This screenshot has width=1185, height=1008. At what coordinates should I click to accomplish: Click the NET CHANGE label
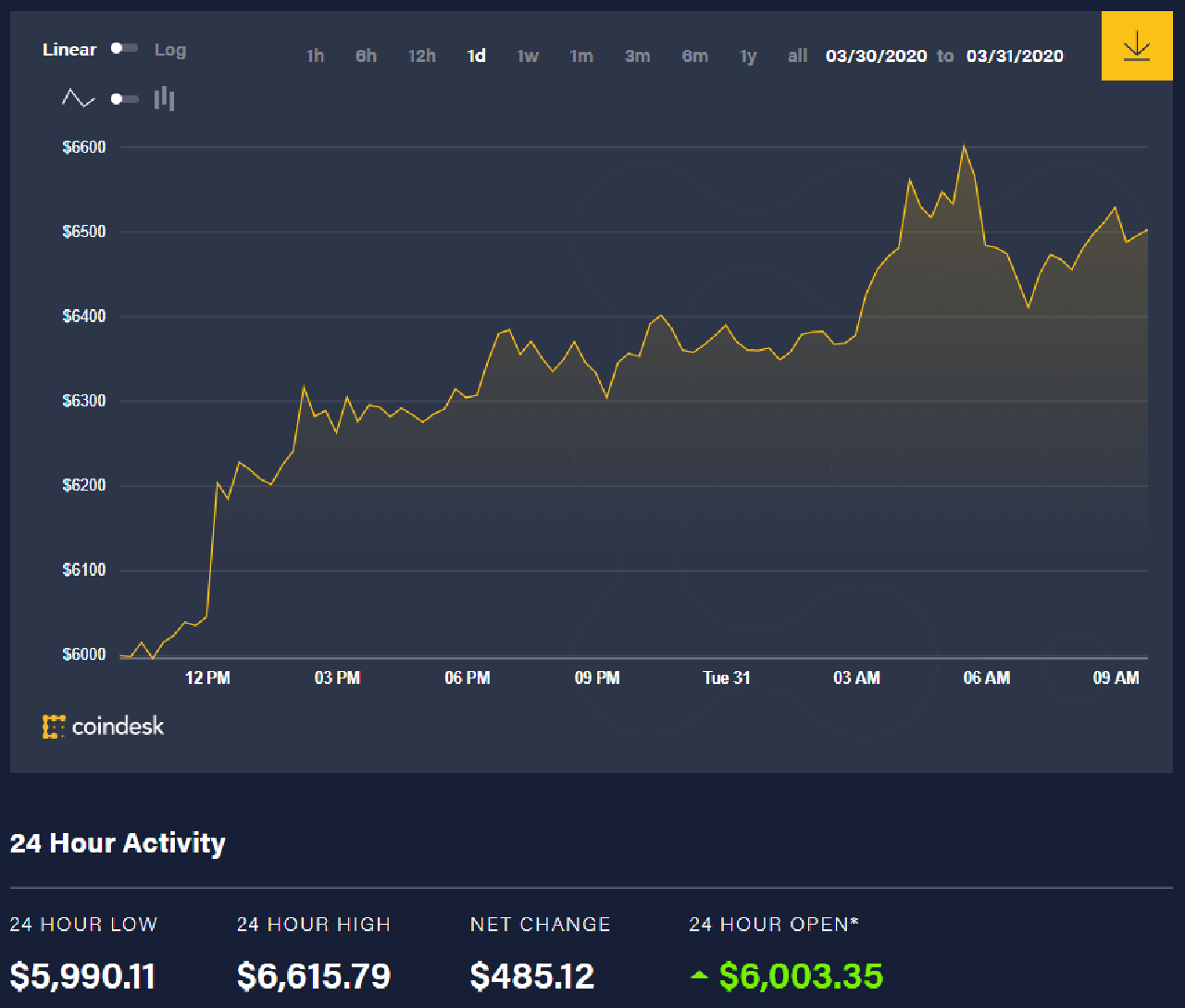click(541, 925)
